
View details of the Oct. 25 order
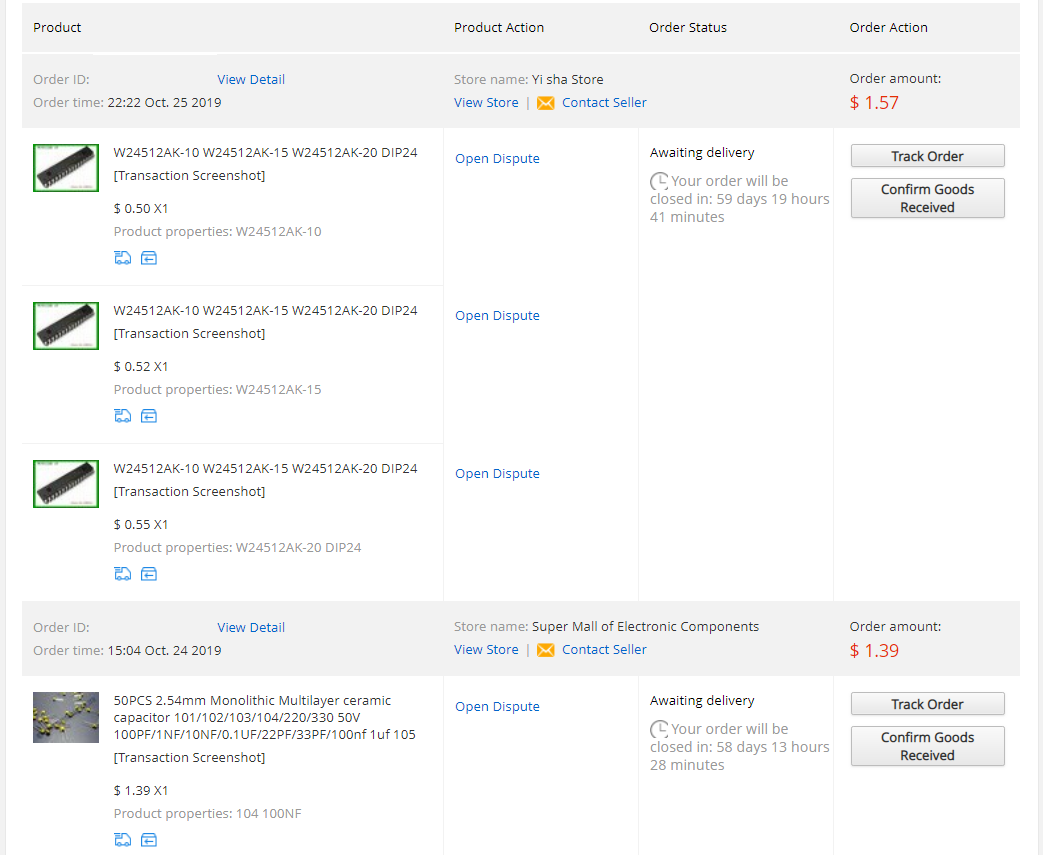[x=251, y=79]
